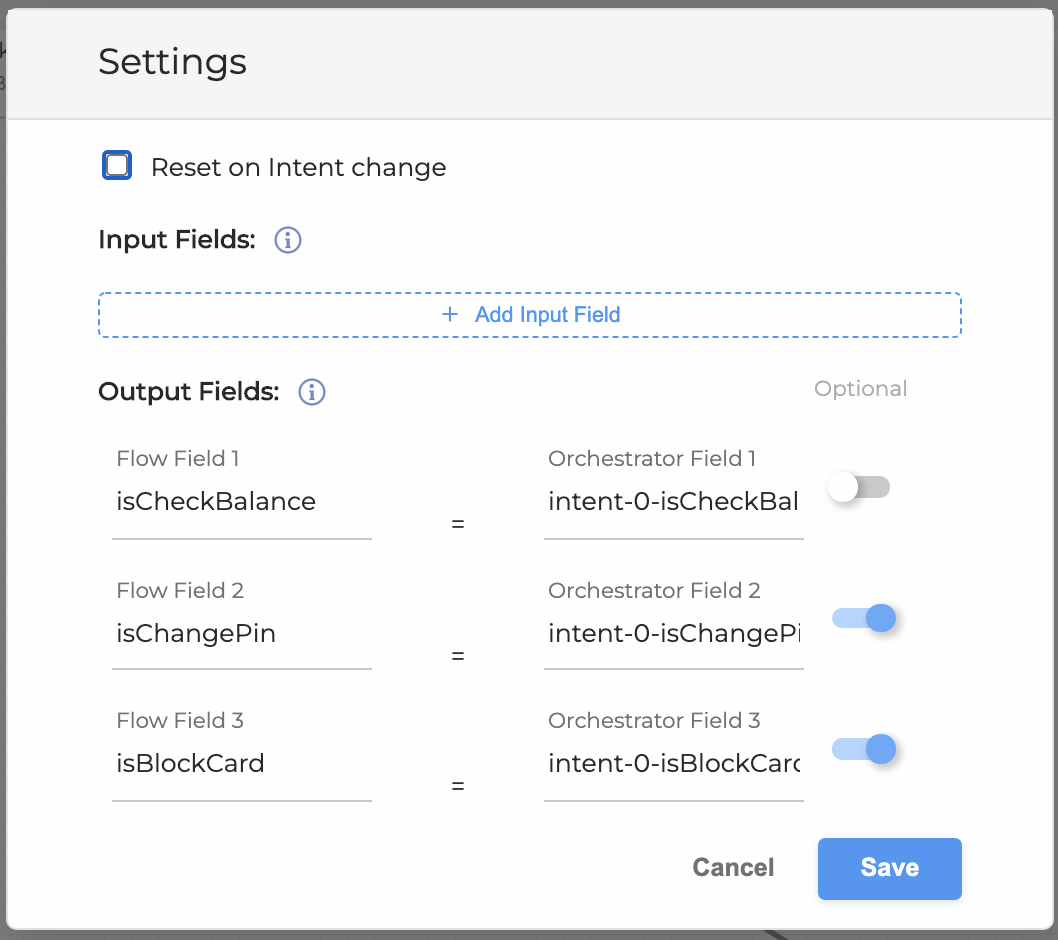Click Orchestrator Field 1 input
Viewport: 1058px width, 940px height.
point(673,502)
